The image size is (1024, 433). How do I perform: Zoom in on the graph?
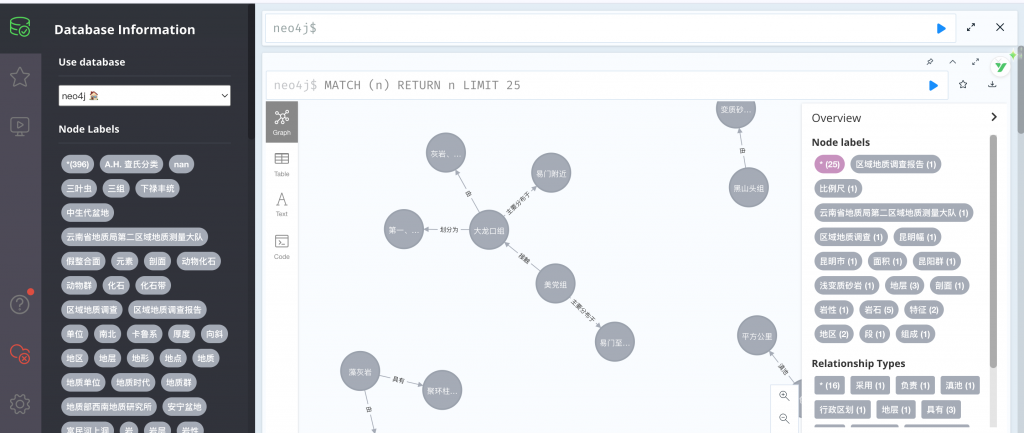click(784, 396)
